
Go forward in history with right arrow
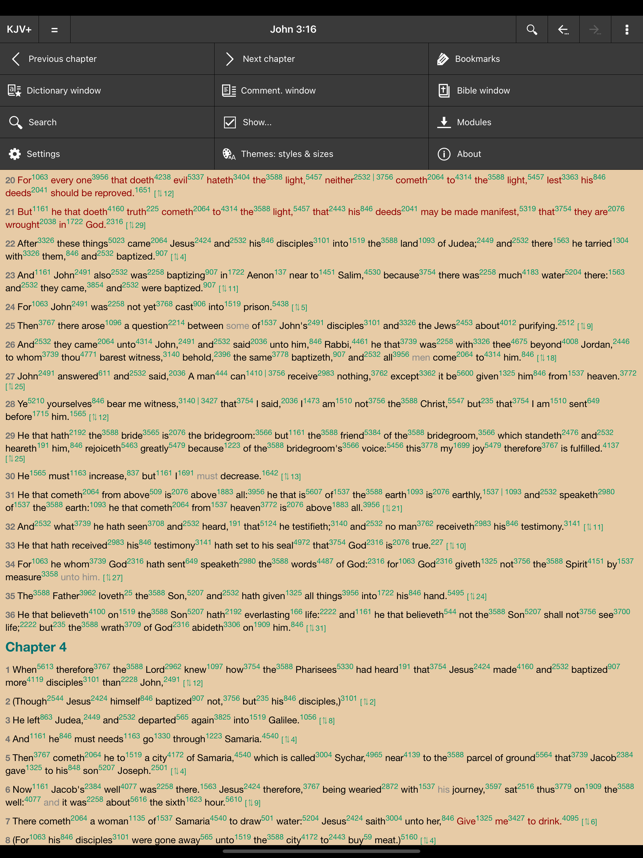pos(595,30)
